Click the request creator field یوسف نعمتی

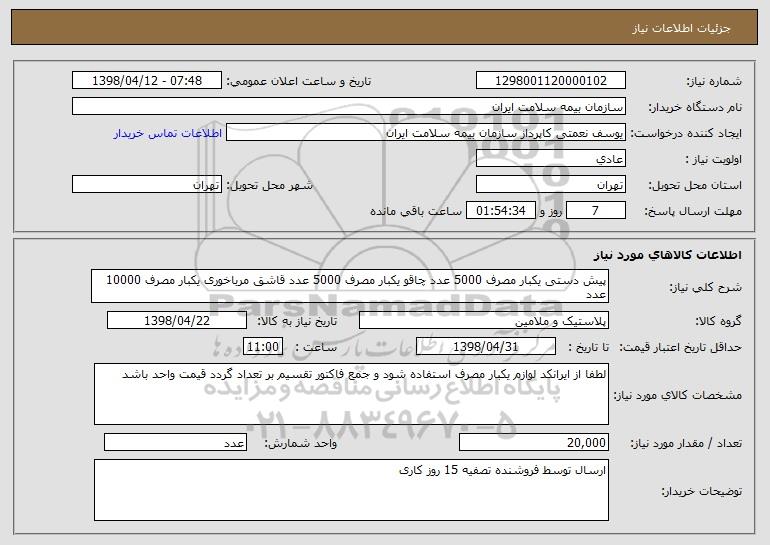[426, 133]
